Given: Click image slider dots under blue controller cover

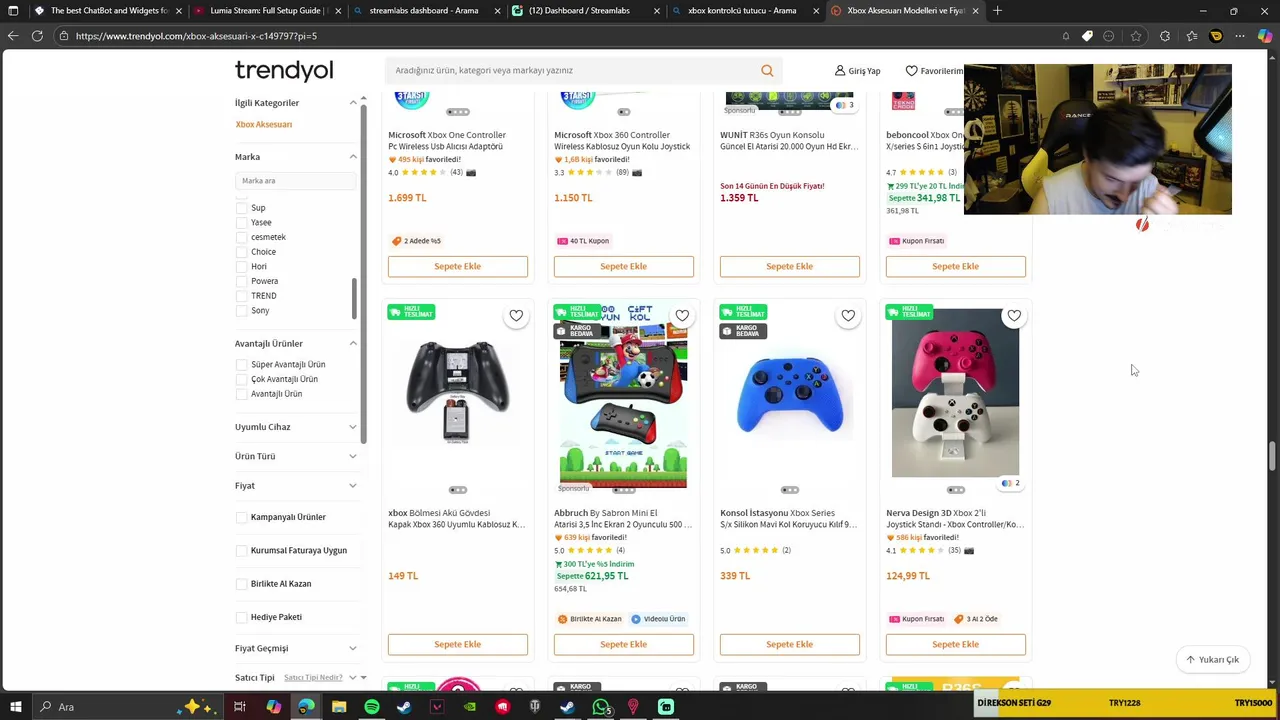Looking at the screenshot, I should [790, 490].
